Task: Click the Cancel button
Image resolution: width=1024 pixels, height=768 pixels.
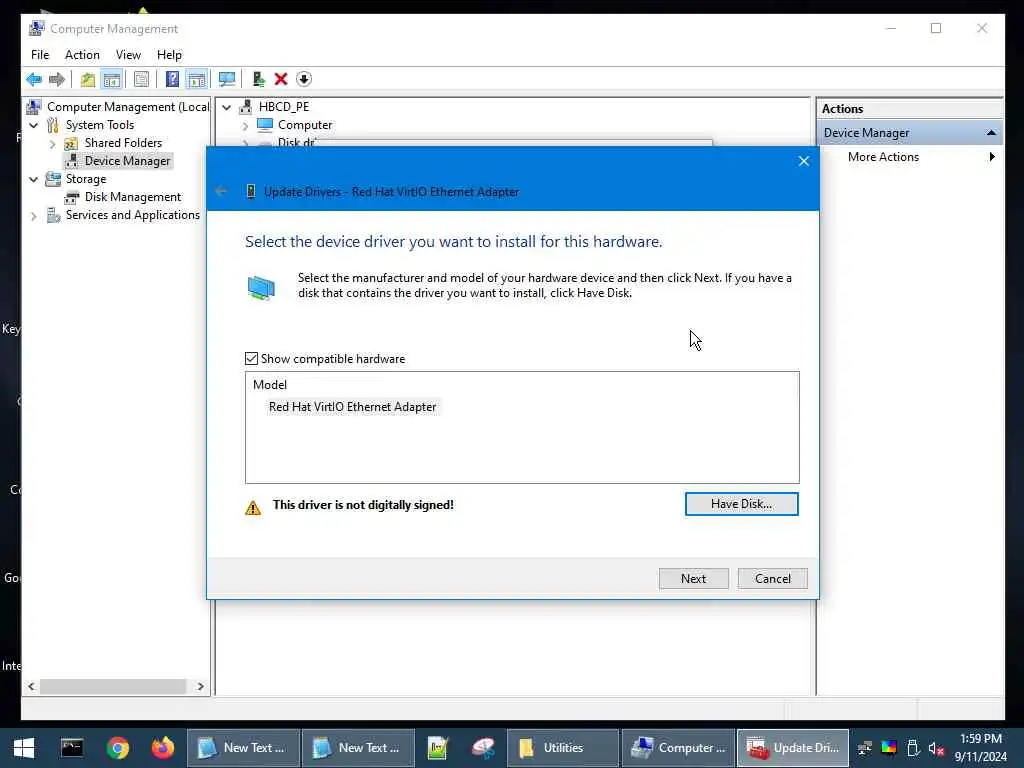Action: pos(773,579)
